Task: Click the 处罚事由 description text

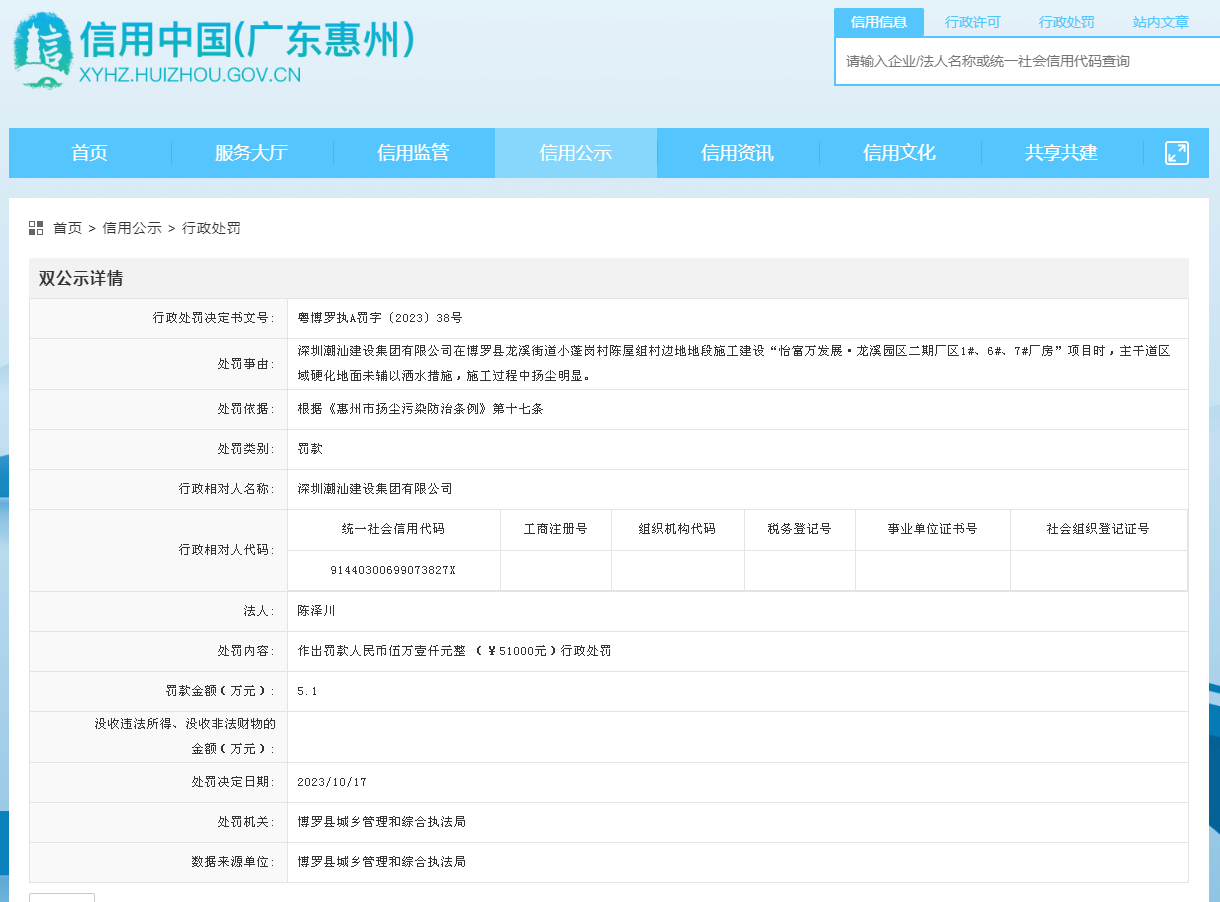Action: [734, 364]
